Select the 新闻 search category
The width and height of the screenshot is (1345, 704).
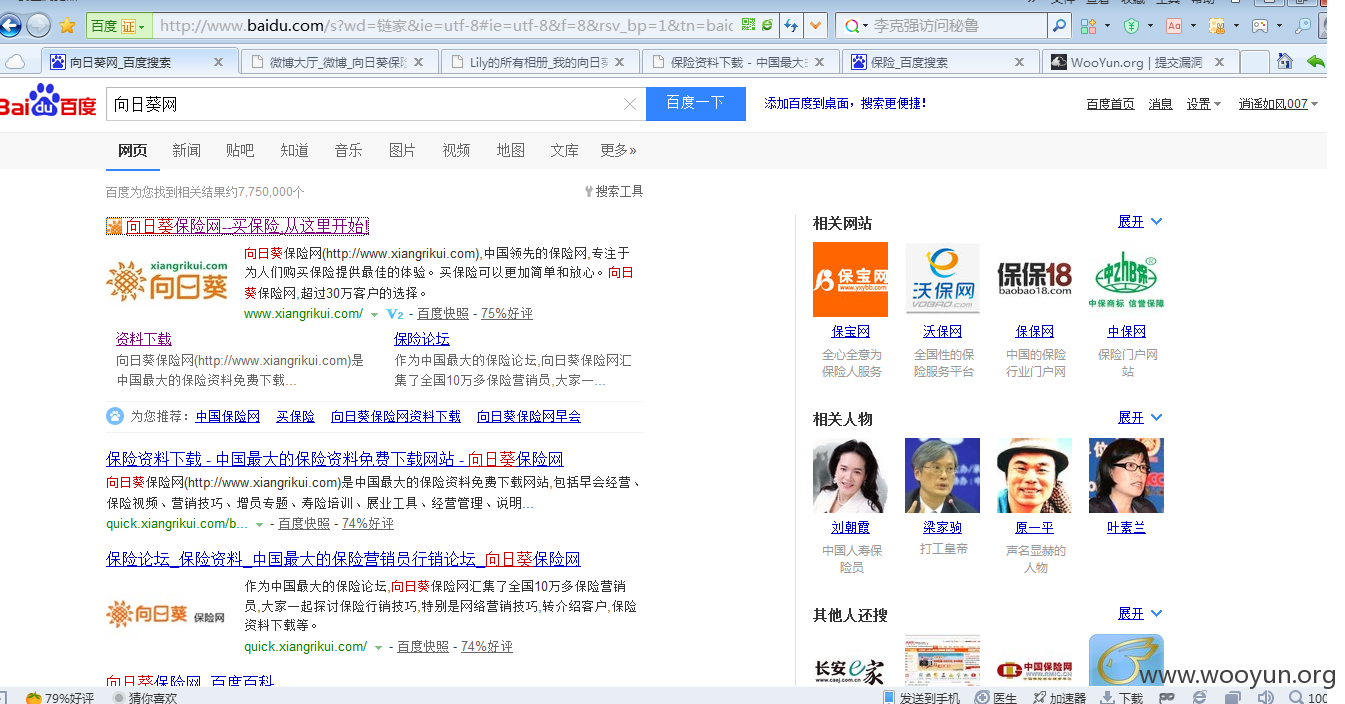click(186, 150)
